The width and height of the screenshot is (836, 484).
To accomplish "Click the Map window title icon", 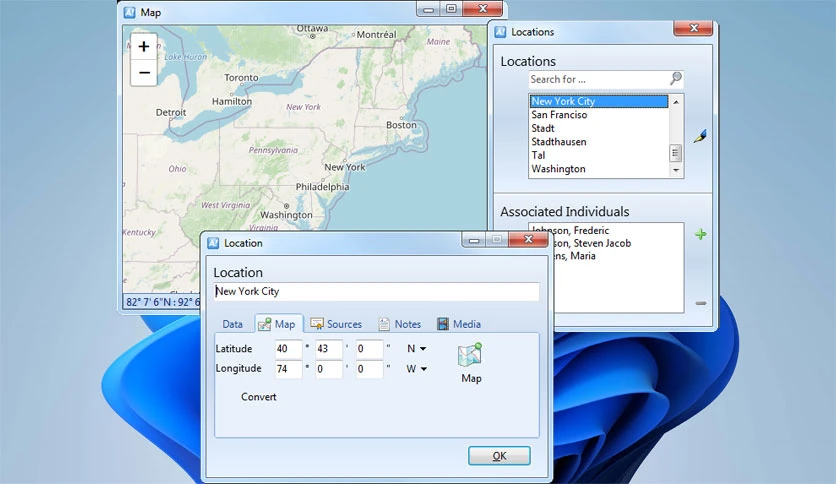I will coord(130,12).
